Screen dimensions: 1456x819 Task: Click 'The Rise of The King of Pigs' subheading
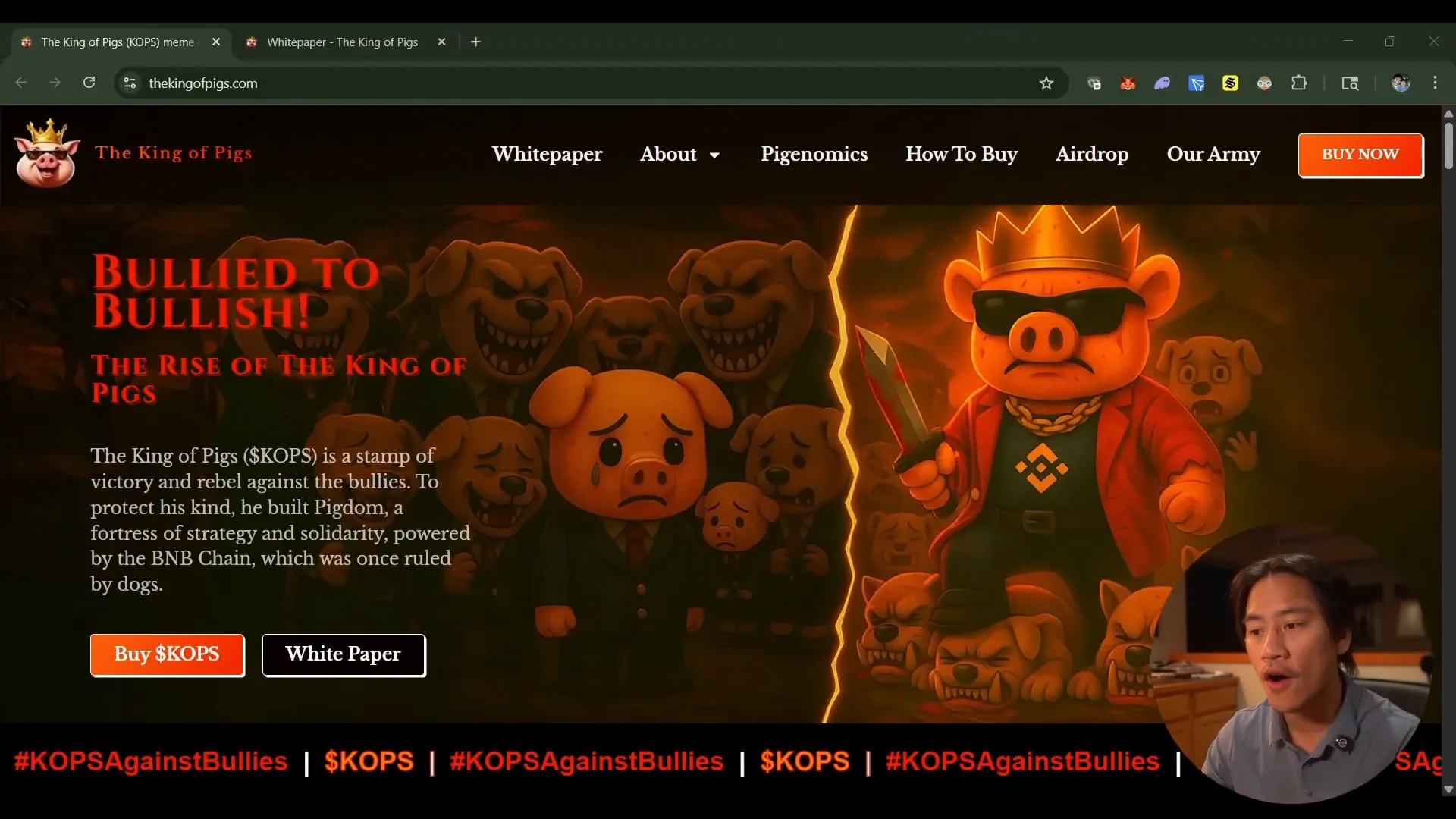click(279, 379)
